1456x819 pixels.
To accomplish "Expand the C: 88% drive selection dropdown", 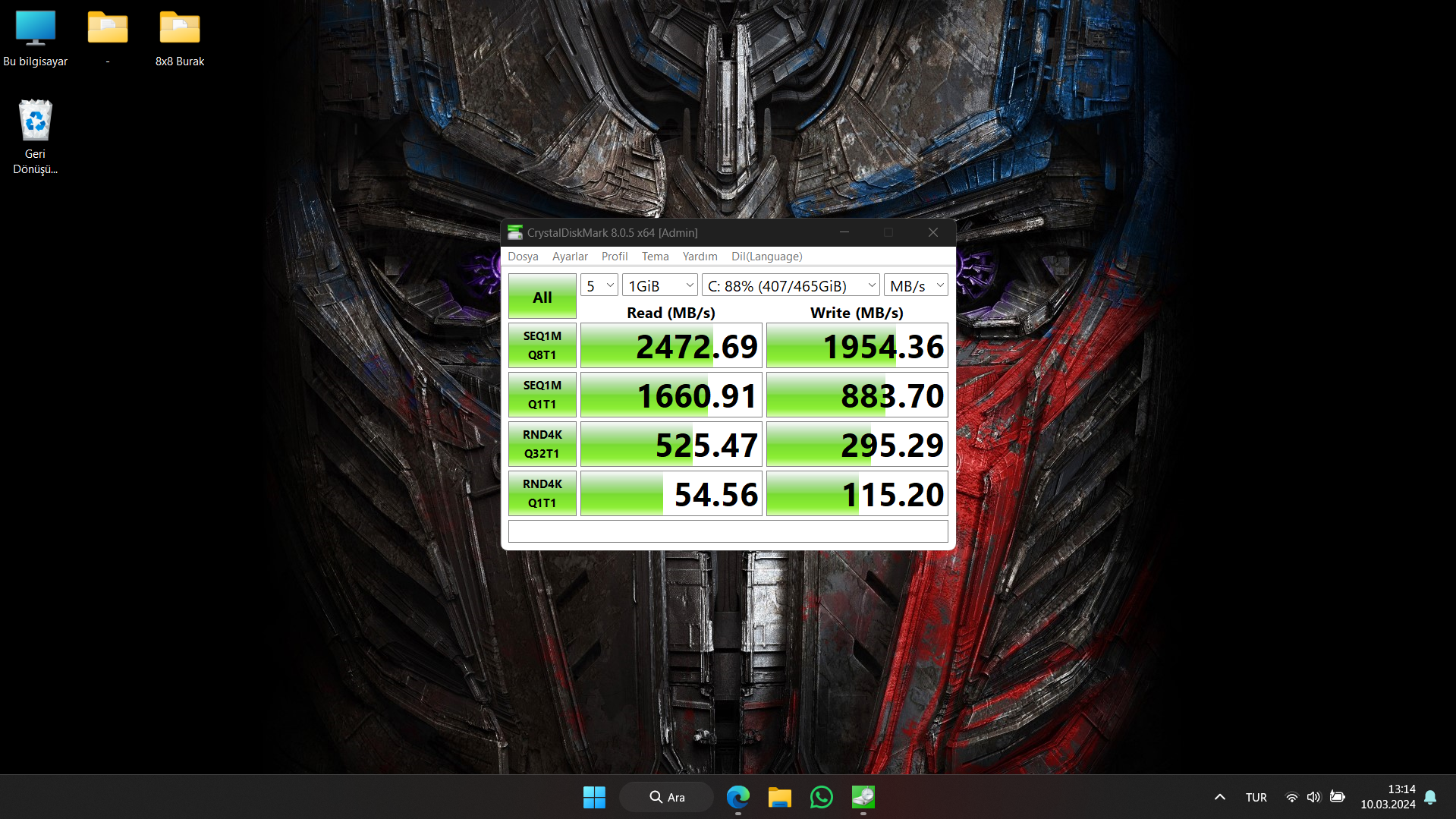I will (x=791, y=285).
